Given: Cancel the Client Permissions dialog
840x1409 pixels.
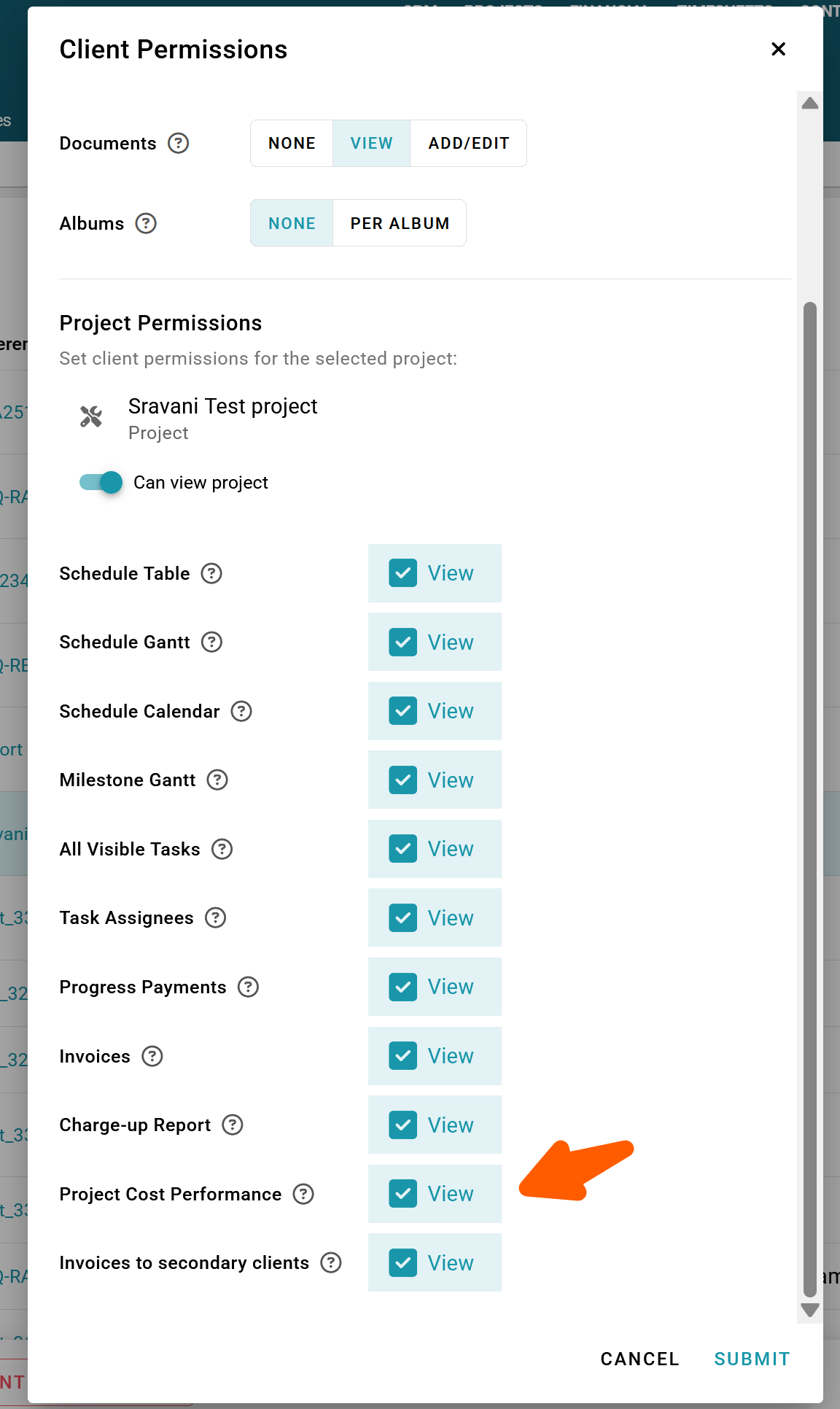Looking at the screenshot, I should click(x=639, y=1359).
